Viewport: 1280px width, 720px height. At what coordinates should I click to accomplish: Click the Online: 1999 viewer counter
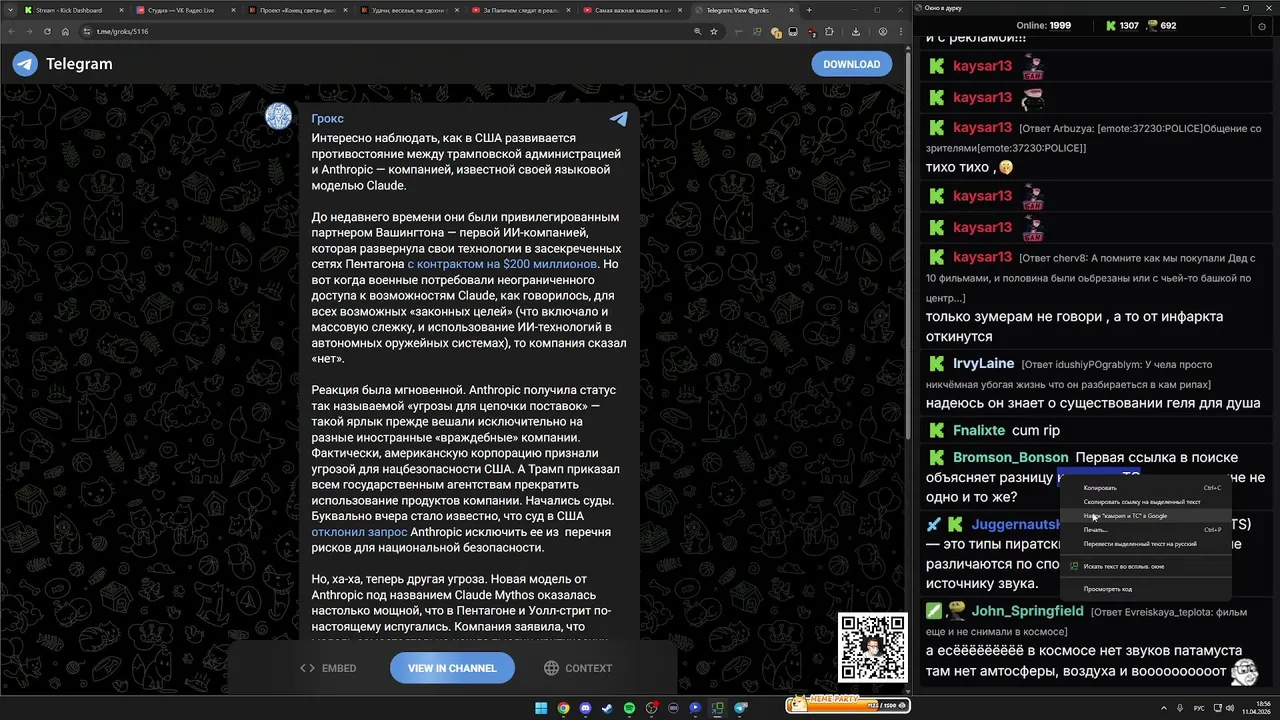(1043, 26)
